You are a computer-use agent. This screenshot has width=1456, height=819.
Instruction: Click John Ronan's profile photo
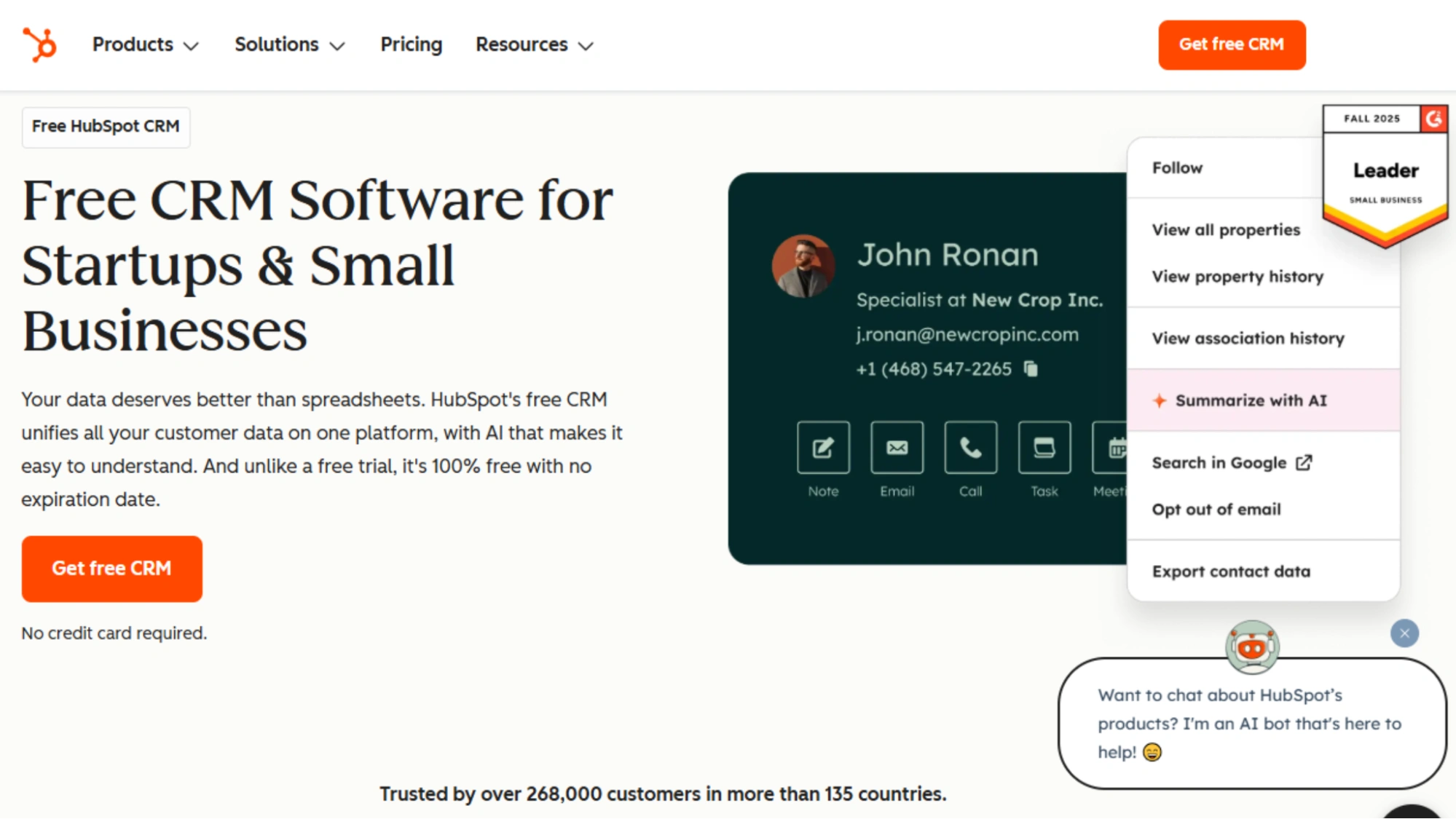click(x=803, y=266)
